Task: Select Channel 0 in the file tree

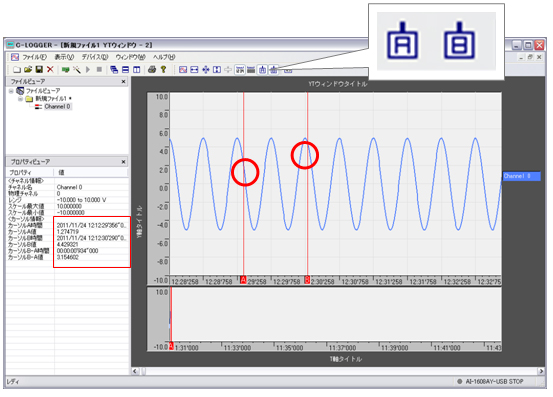Action: (x=57, y=106)
